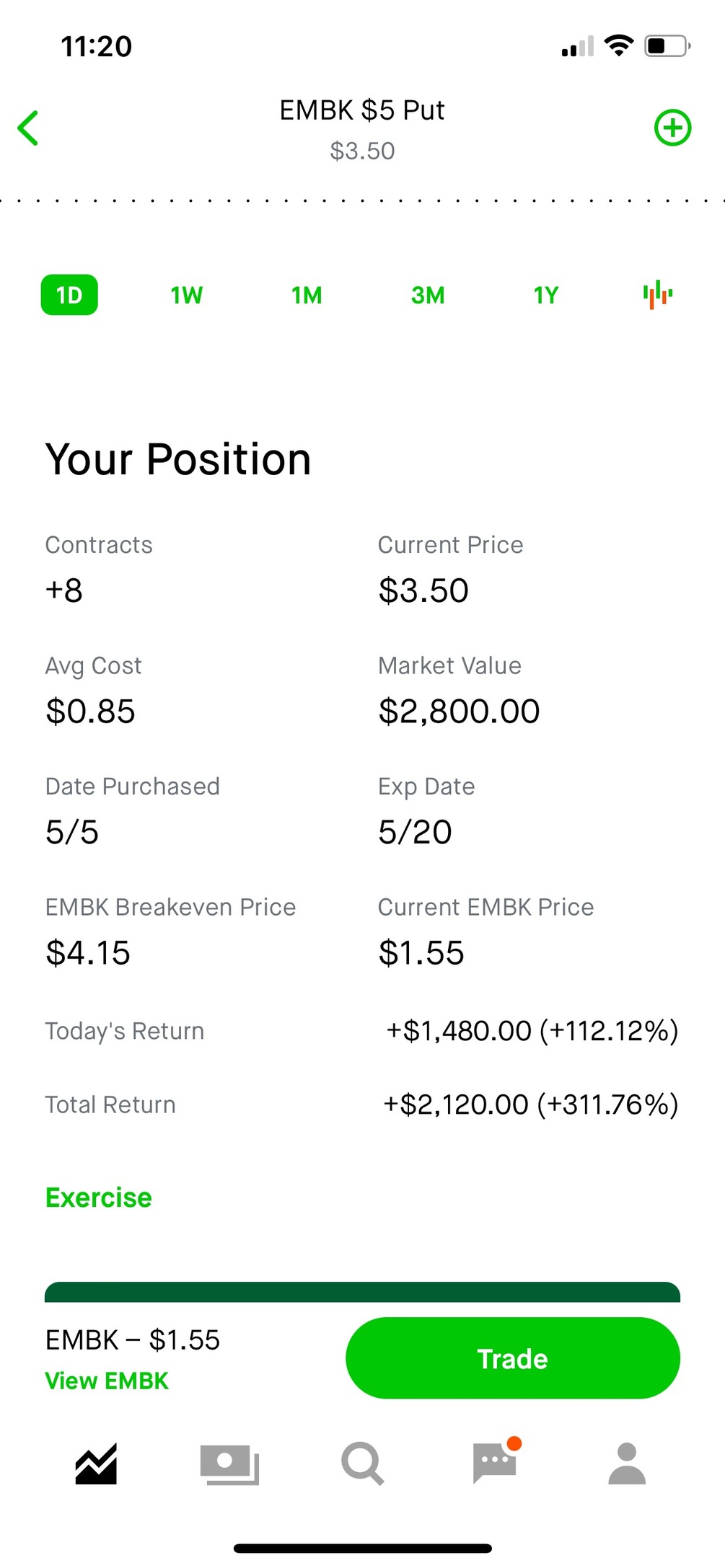725x1568 pixels.
Task: Open the cash tab icon
Action: [x=229, y=1463]
